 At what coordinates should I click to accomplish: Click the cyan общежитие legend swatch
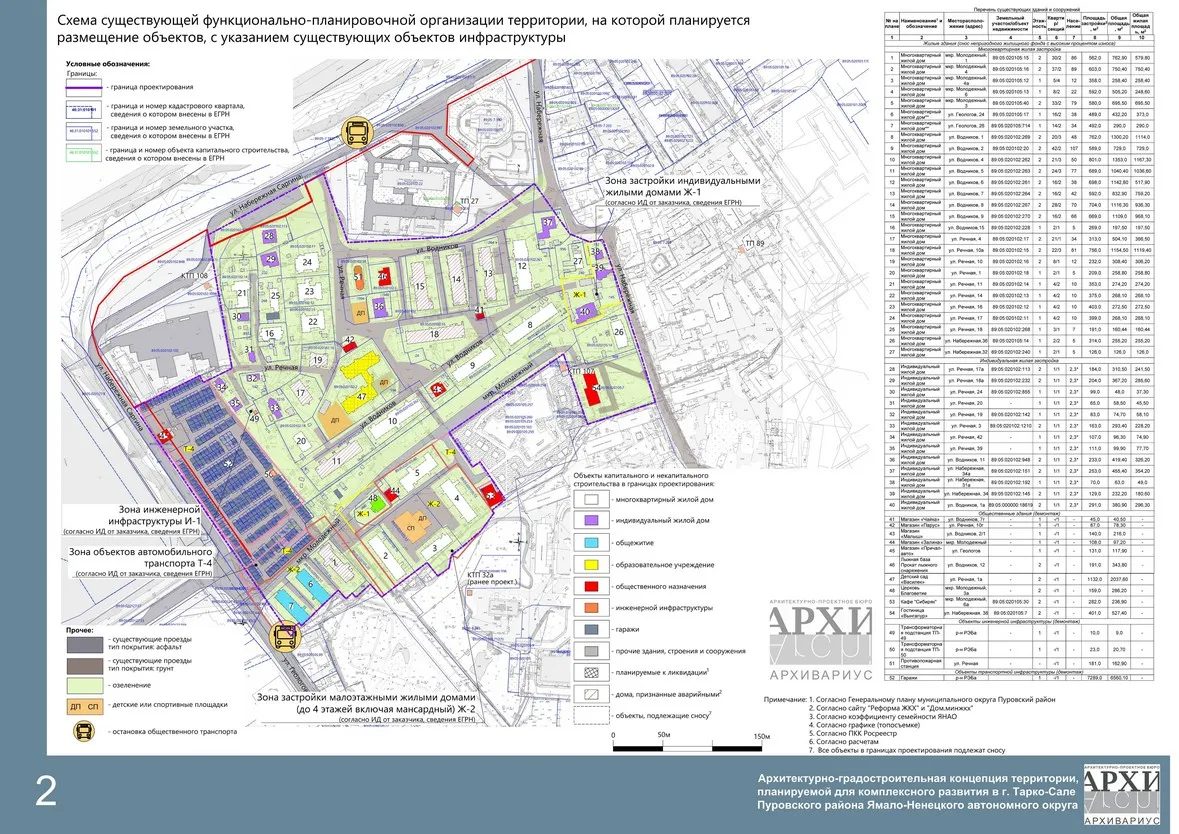593,542
